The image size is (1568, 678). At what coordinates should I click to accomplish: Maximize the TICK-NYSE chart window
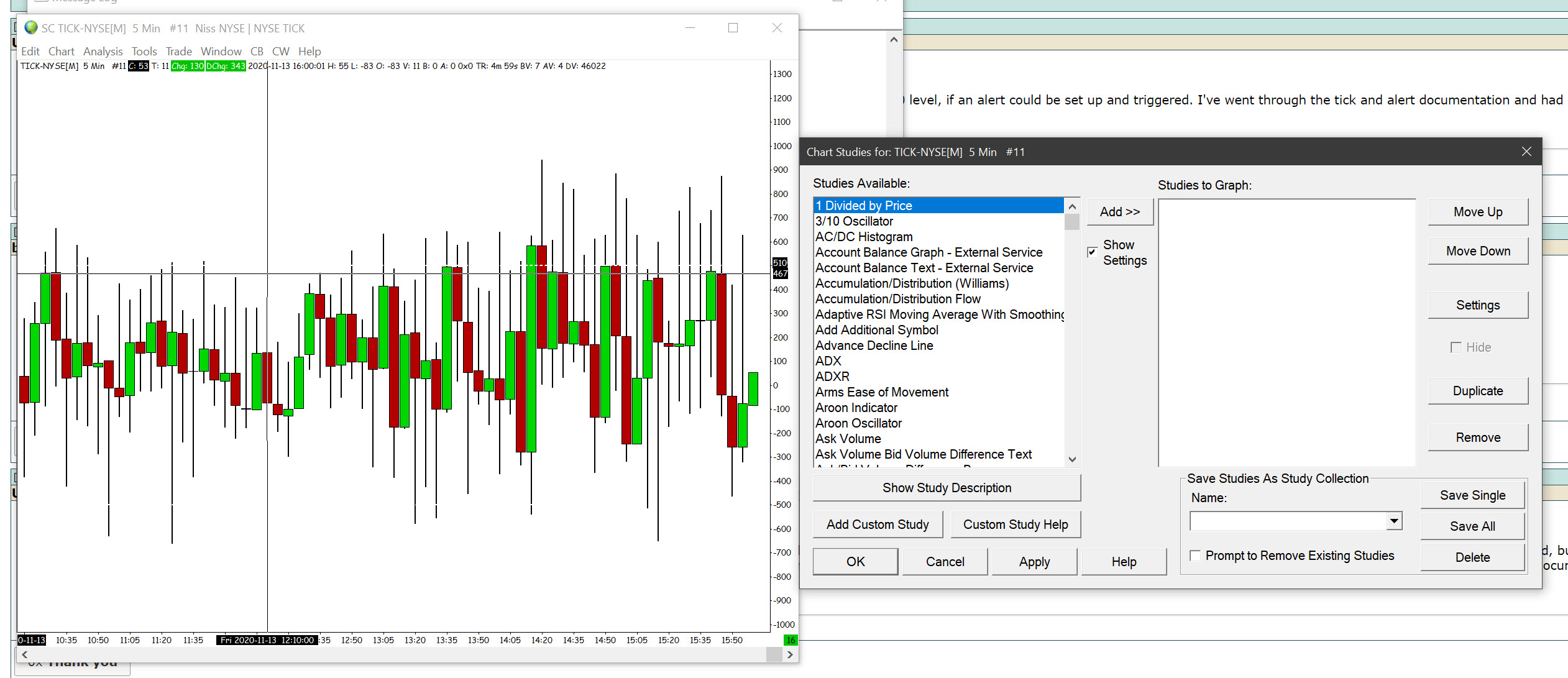(733, 28)
